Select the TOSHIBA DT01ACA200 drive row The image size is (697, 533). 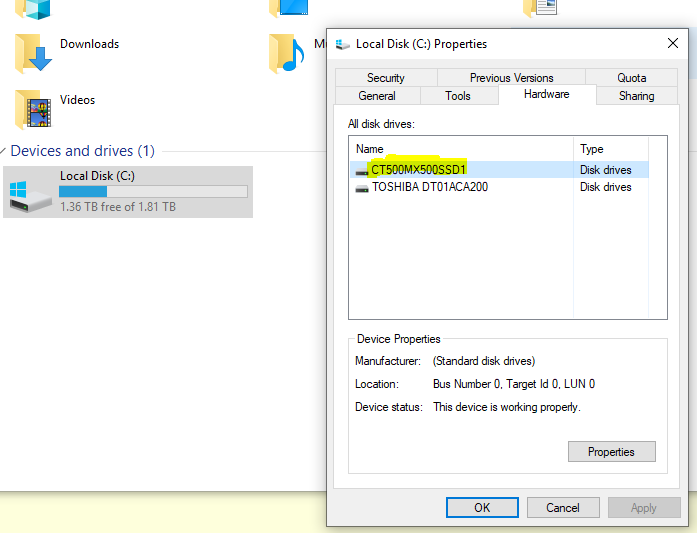[x=499, y=187]
